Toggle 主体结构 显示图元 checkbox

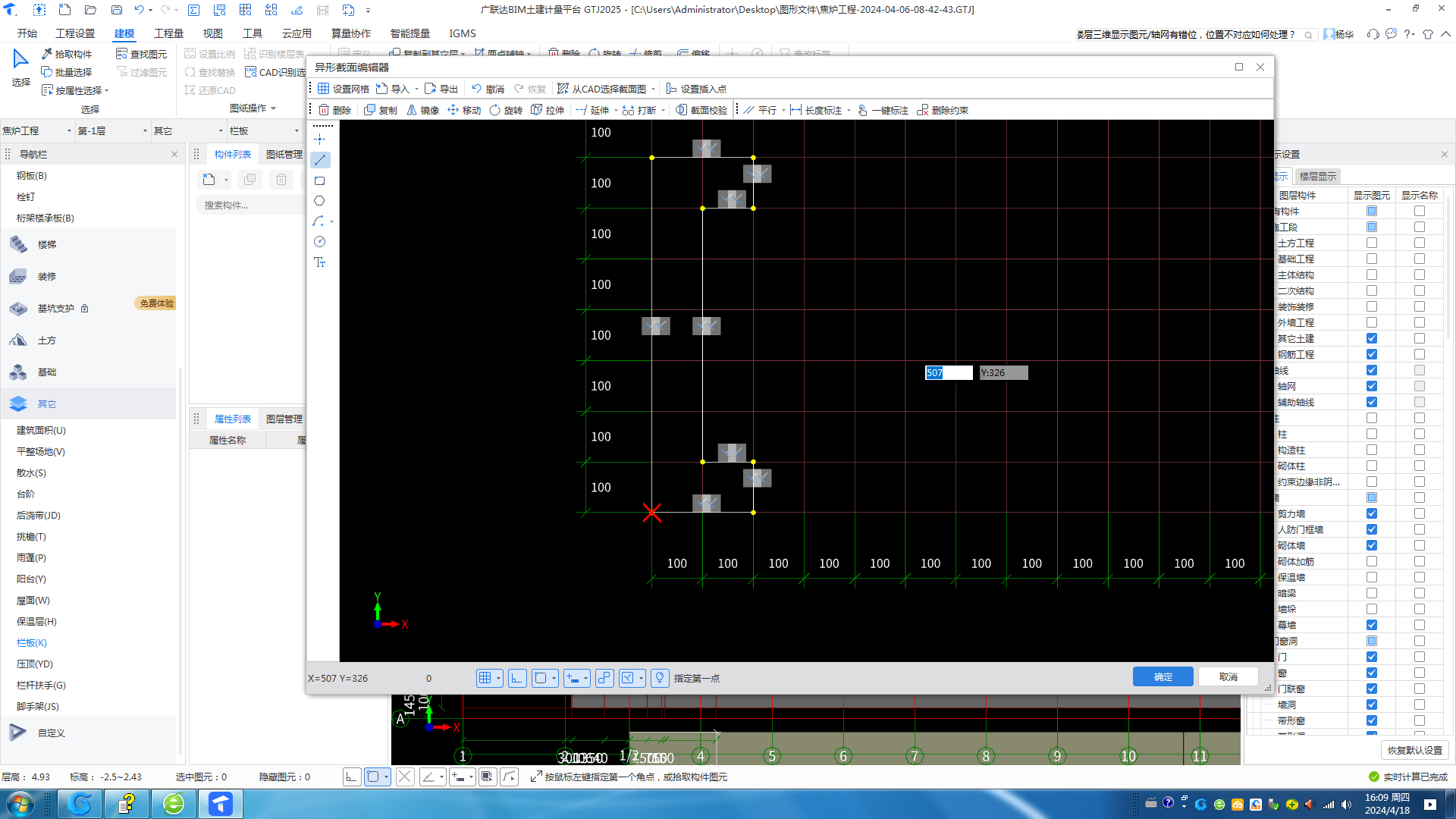click(1372, 275)
